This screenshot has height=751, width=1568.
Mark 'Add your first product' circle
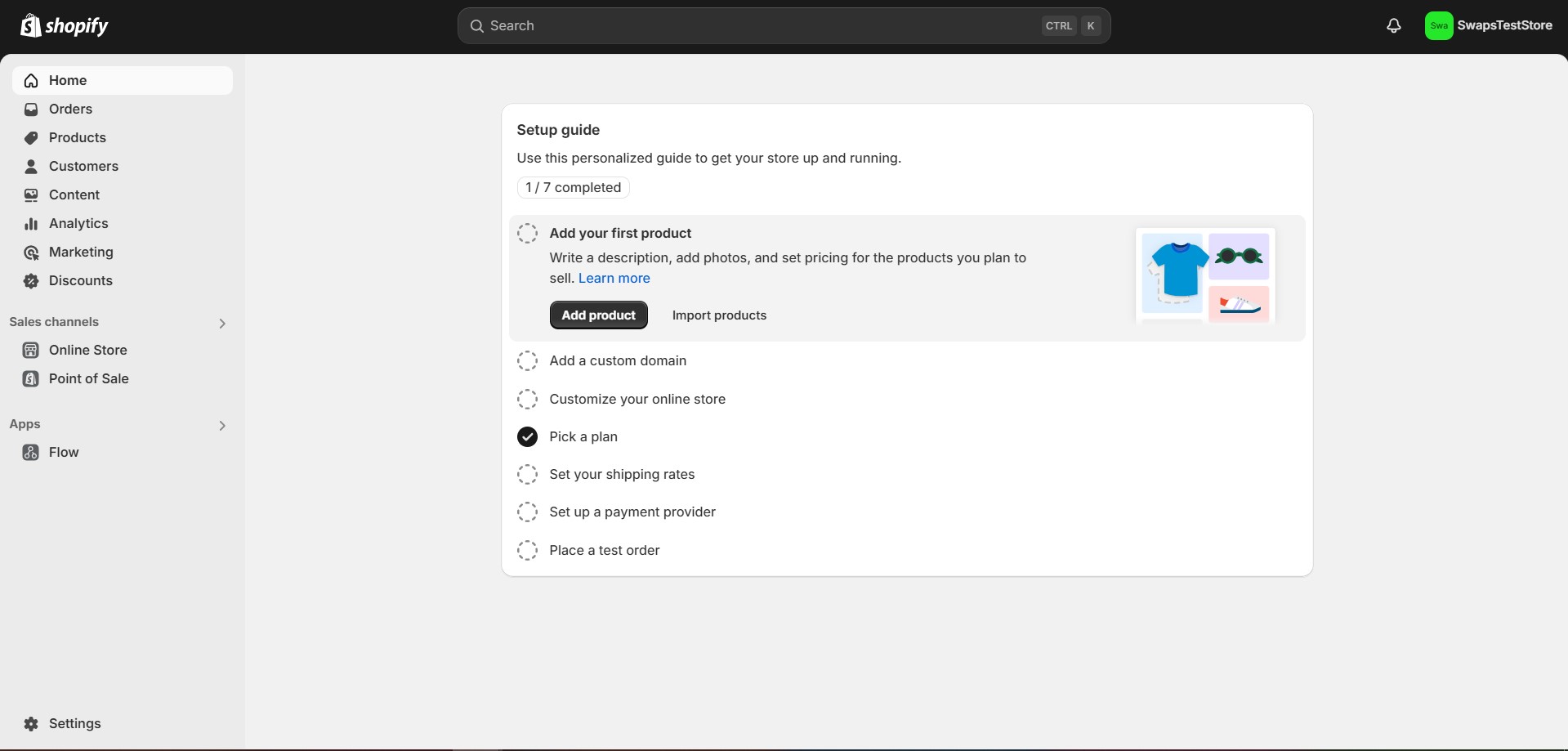(x=528, y=233)
